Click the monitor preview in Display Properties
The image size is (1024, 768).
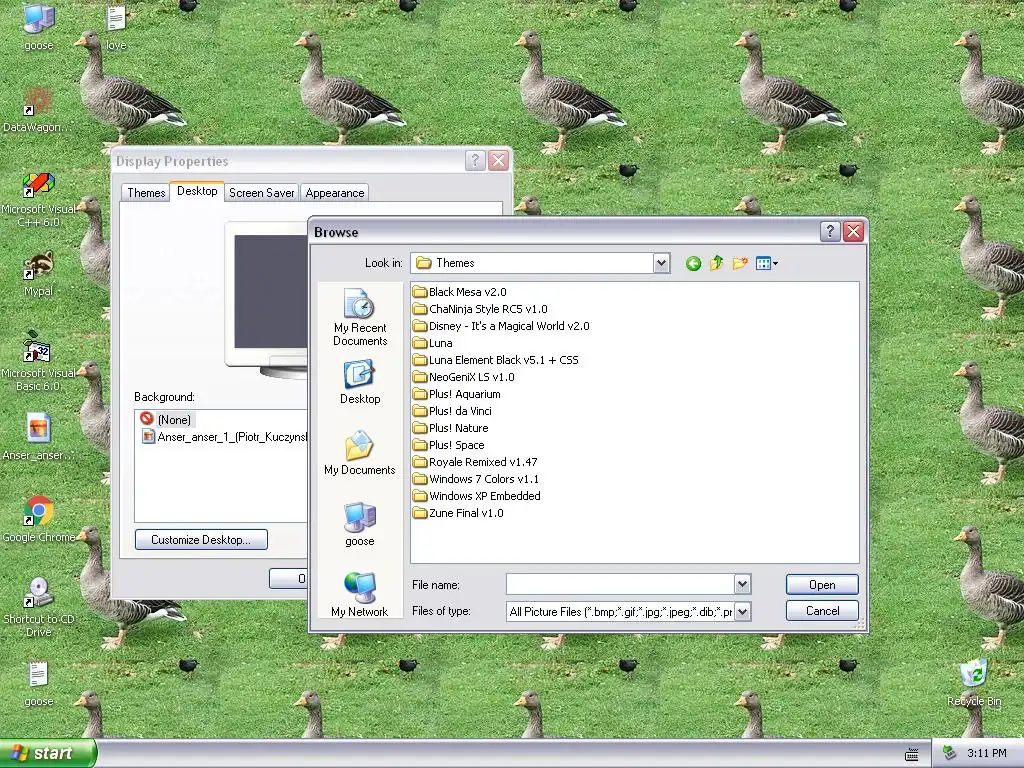click(x=267, y=300)
